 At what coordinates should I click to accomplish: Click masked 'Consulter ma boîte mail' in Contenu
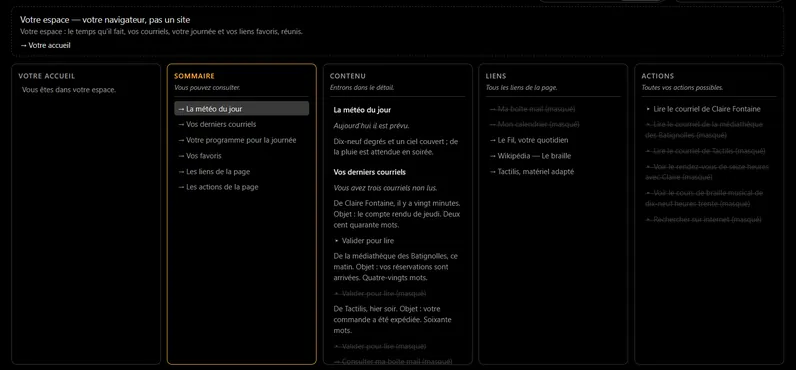point(392,361)
